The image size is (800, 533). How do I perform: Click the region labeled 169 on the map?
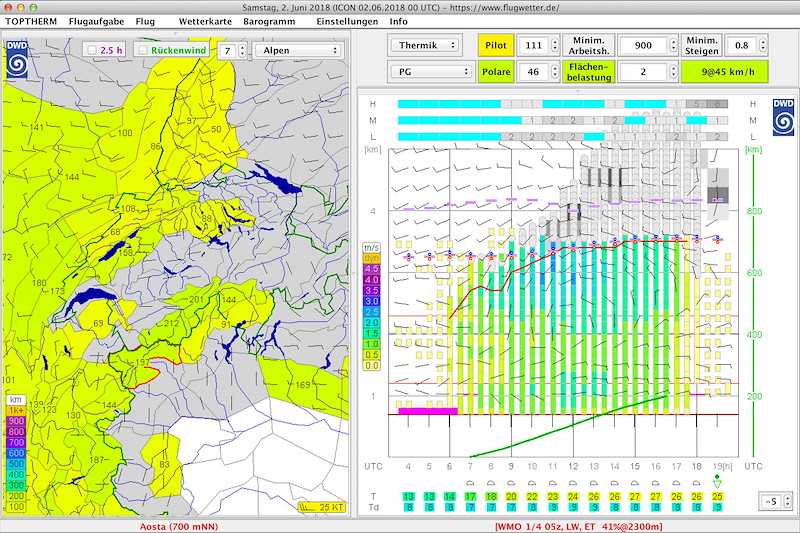303,385
